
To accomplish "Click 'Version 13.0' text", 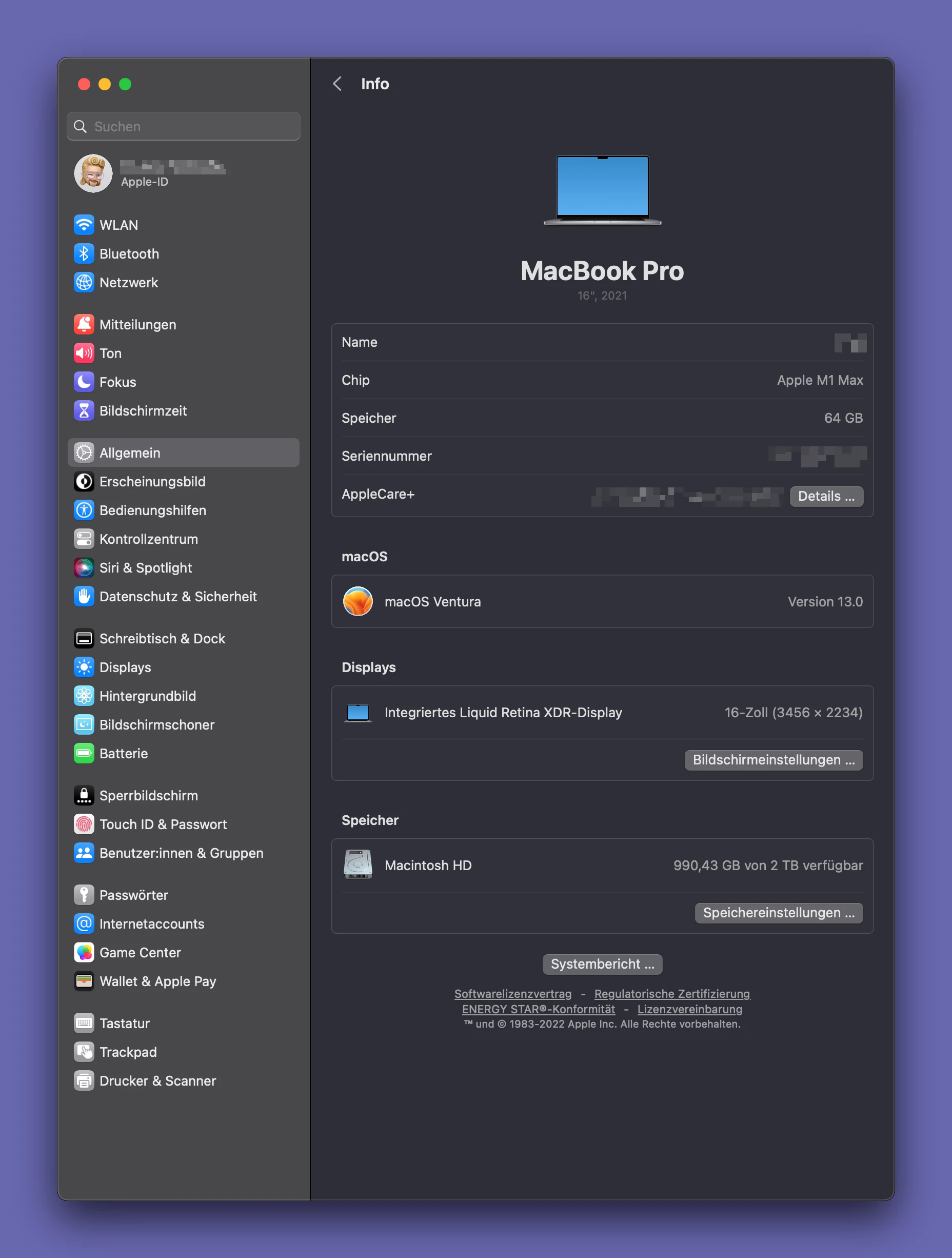I will click(x=825, y=602).
